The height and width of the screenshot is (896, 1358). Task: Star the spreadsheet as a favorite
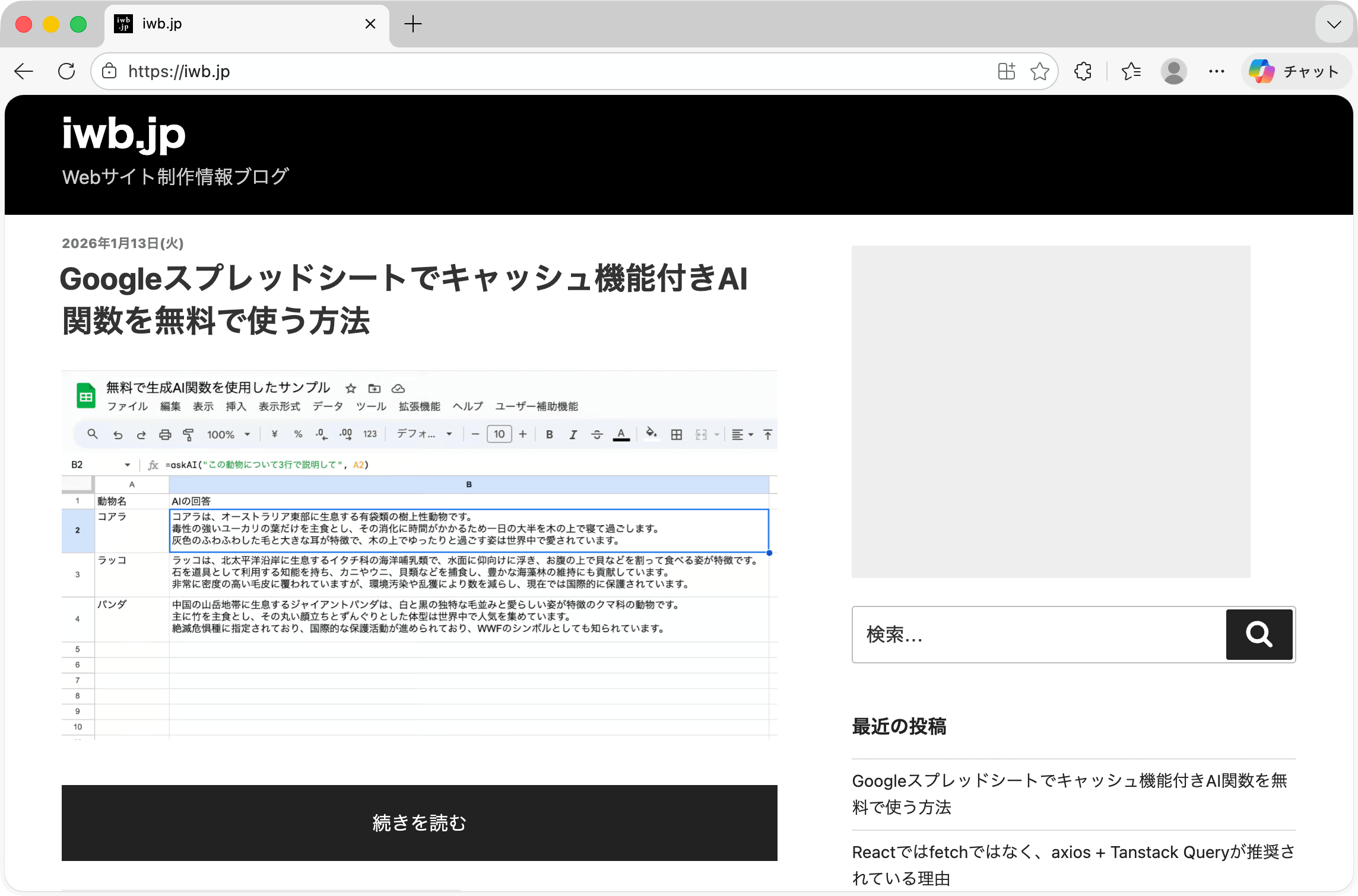pos(350,389)
